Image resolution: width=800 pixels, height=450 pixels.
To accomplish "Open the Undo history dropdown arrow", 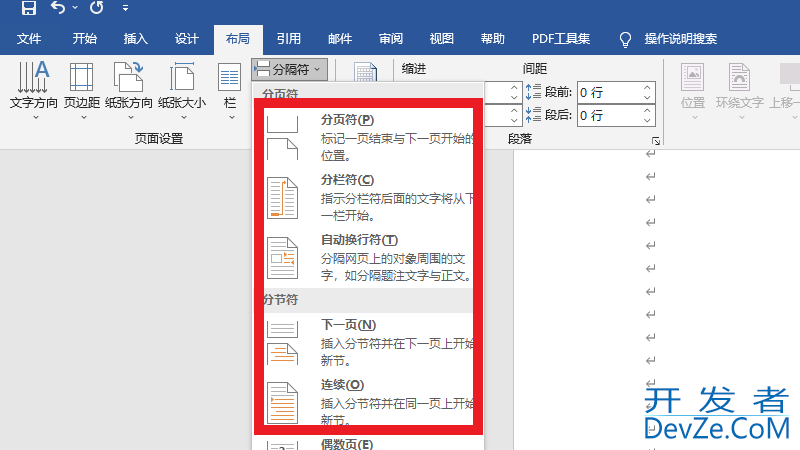I will point(75,8).
